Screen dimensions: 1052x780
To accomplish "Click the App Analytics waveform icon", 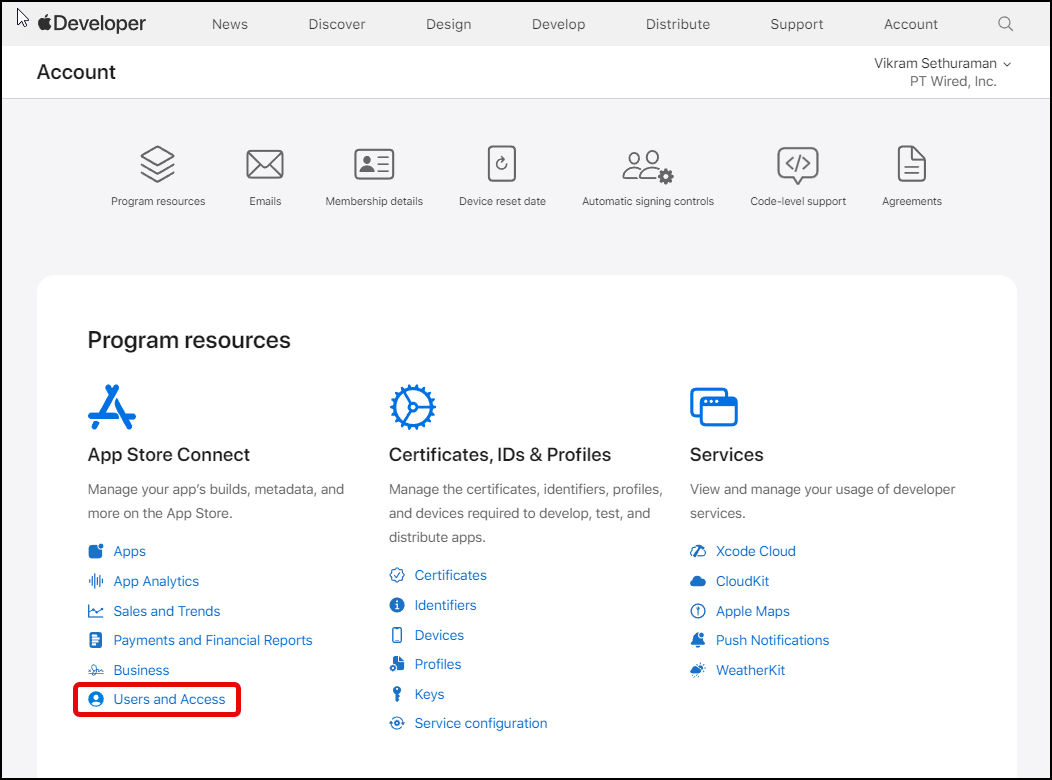I will coord(96,581).
